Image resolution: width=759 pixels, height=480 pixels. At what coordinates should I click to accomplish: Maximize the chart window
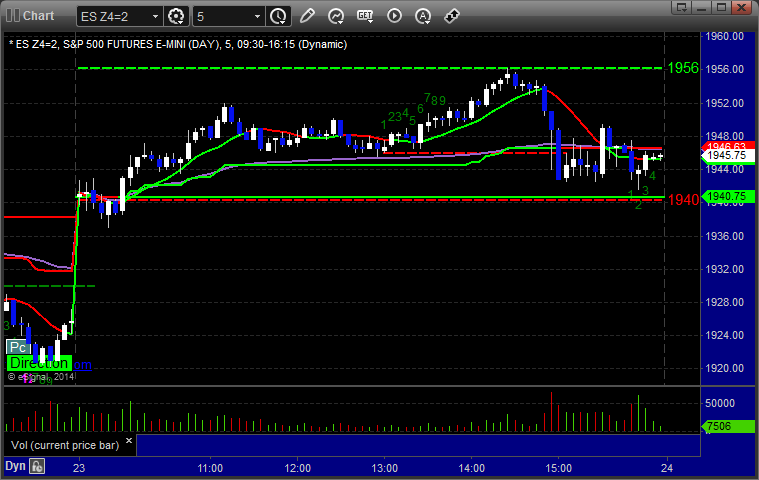pos(721,7)
